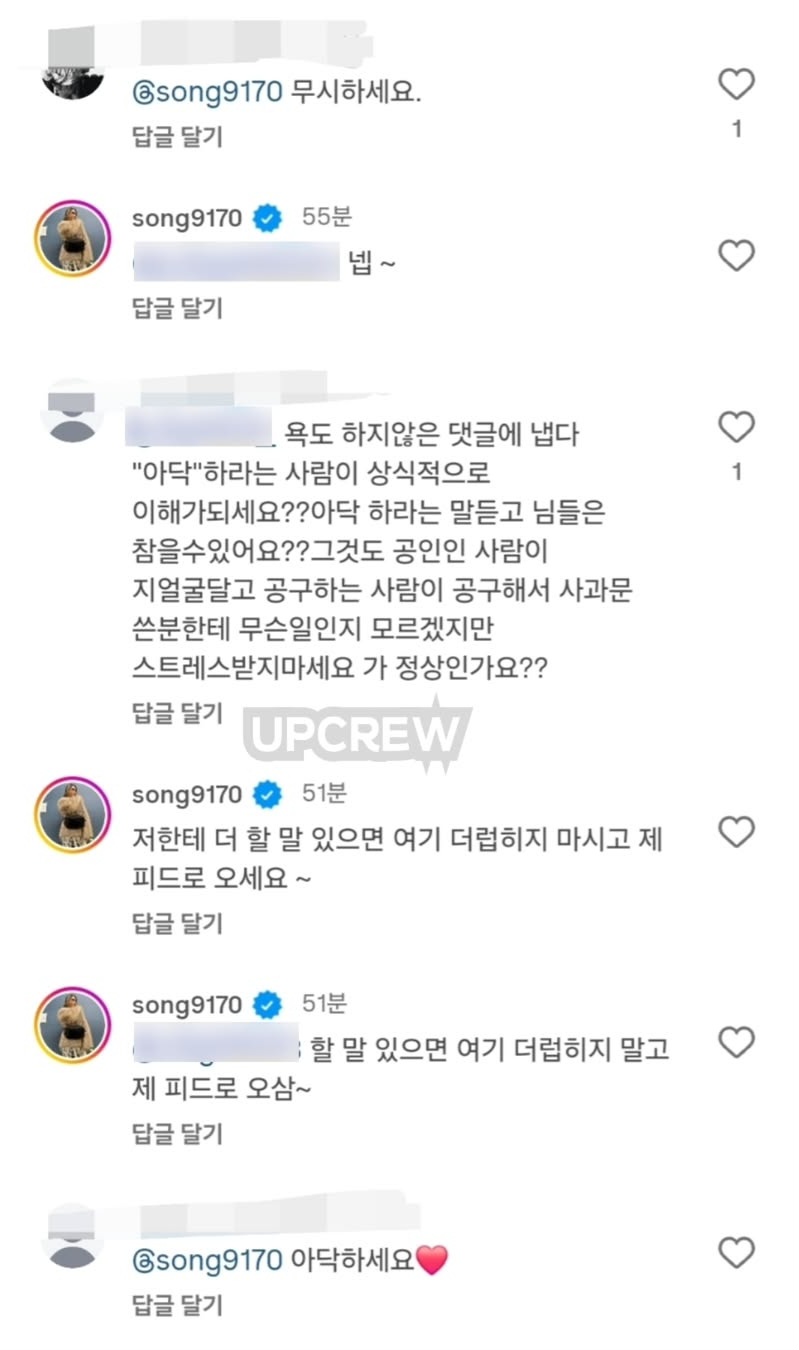Open song9170's profile picture on the "넵 ~" reply

coord(72,237)
